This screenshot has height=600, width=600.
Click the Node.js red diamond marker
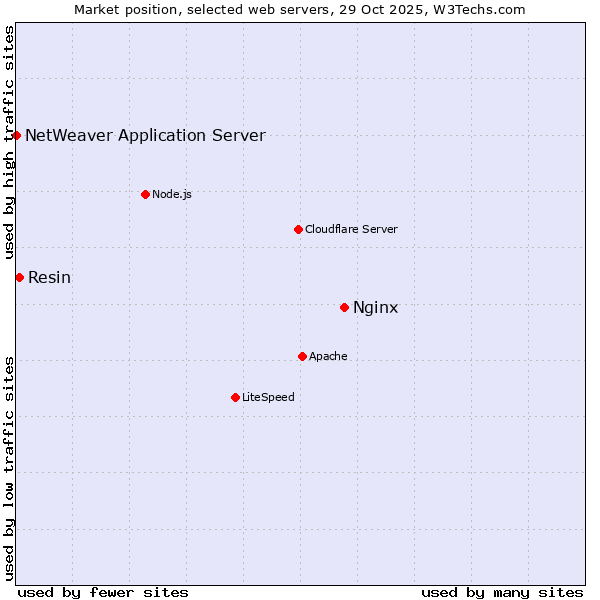[x=145, y=194]
